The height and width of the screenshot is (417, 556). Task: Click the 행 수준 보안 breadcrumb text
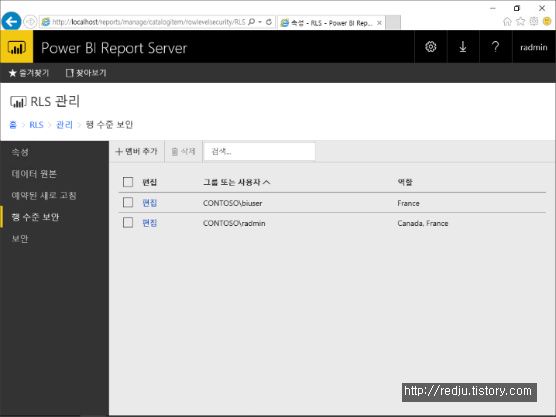109,124
